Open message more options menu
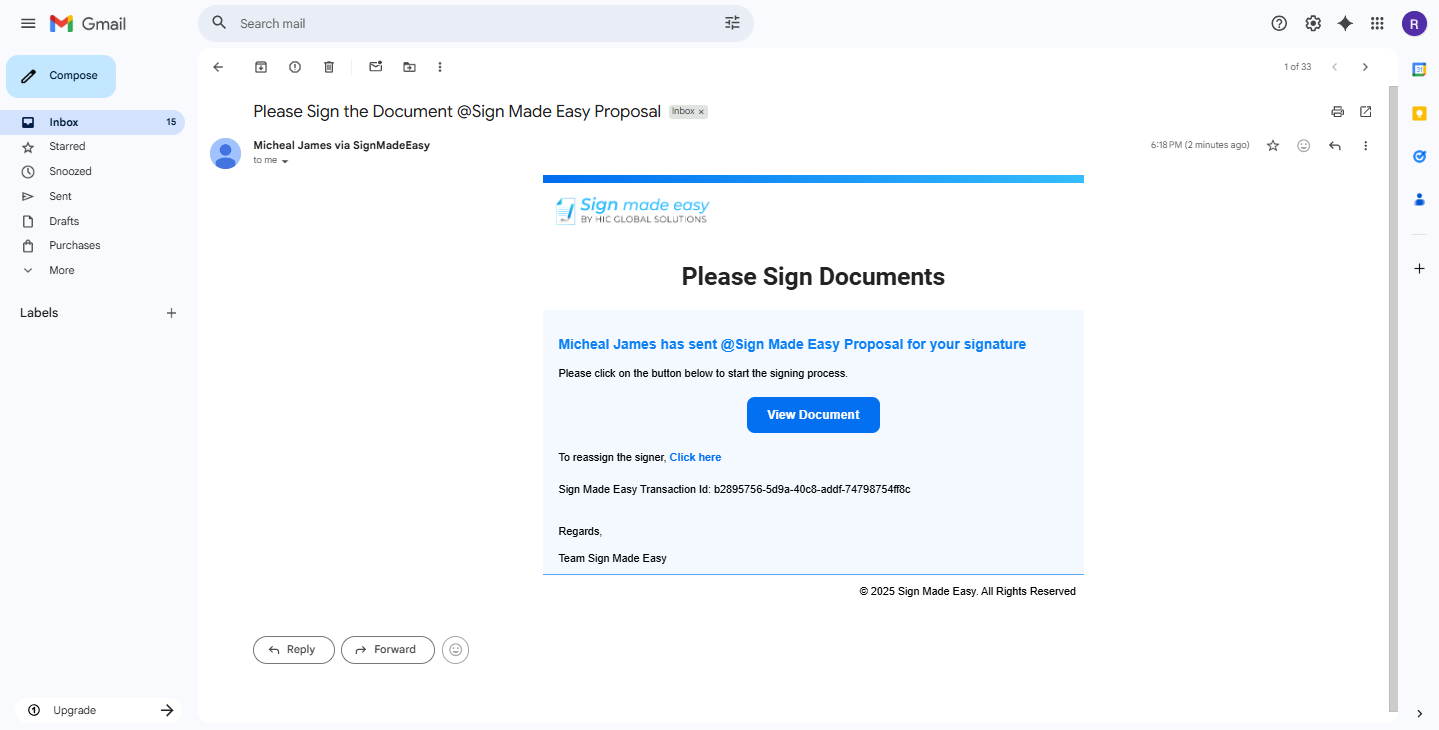 pos(1366,146)
